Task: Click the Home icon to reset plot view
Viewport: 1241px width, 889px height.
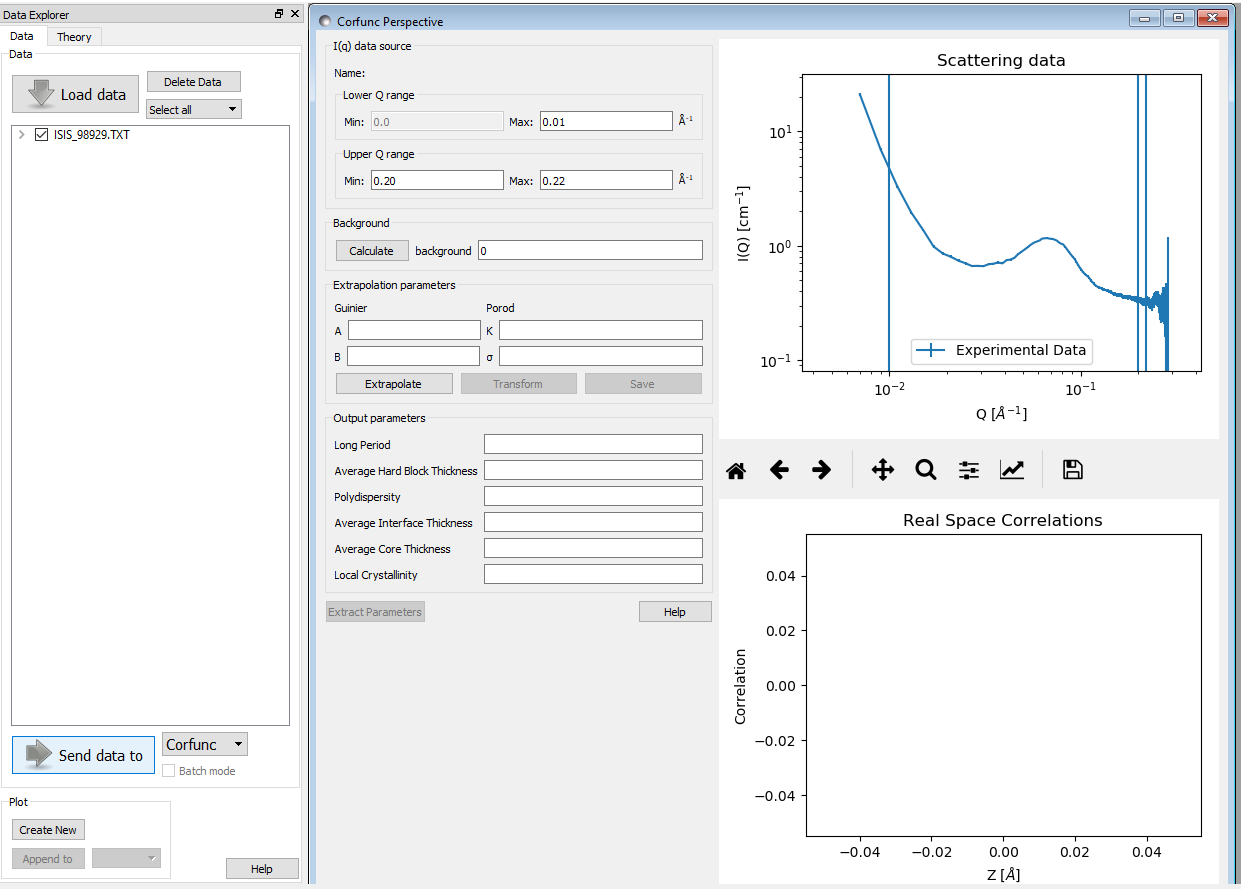Action: [736, 469]
